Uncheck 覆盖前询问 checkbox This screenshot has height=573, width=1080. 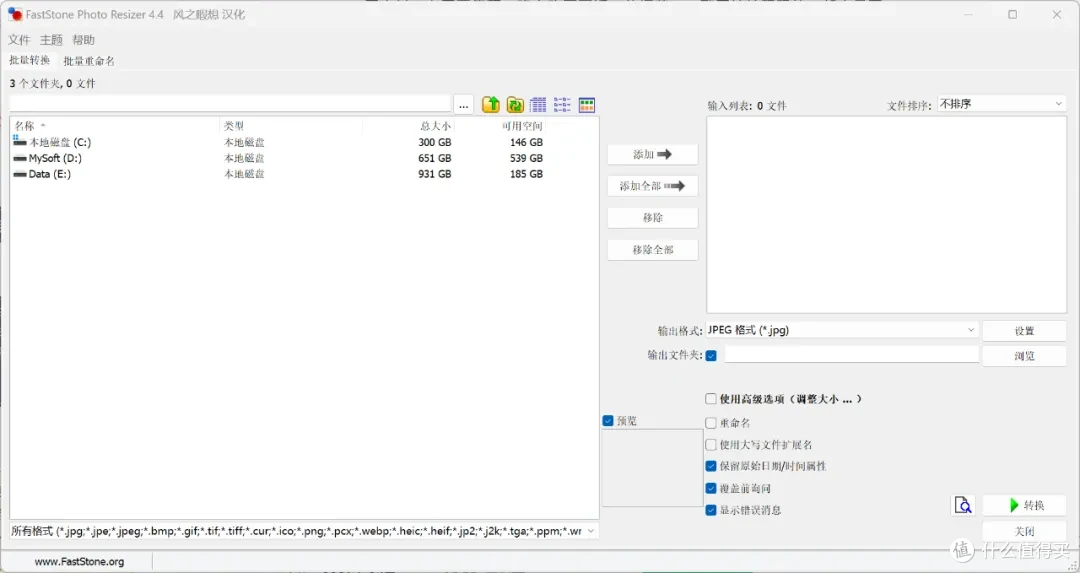coord(711,488)
